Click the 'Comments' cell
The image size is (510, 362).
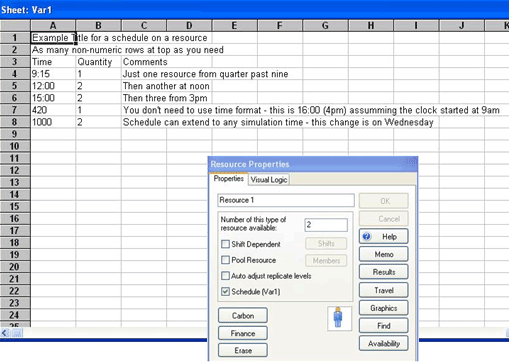(x=144, y=62)
